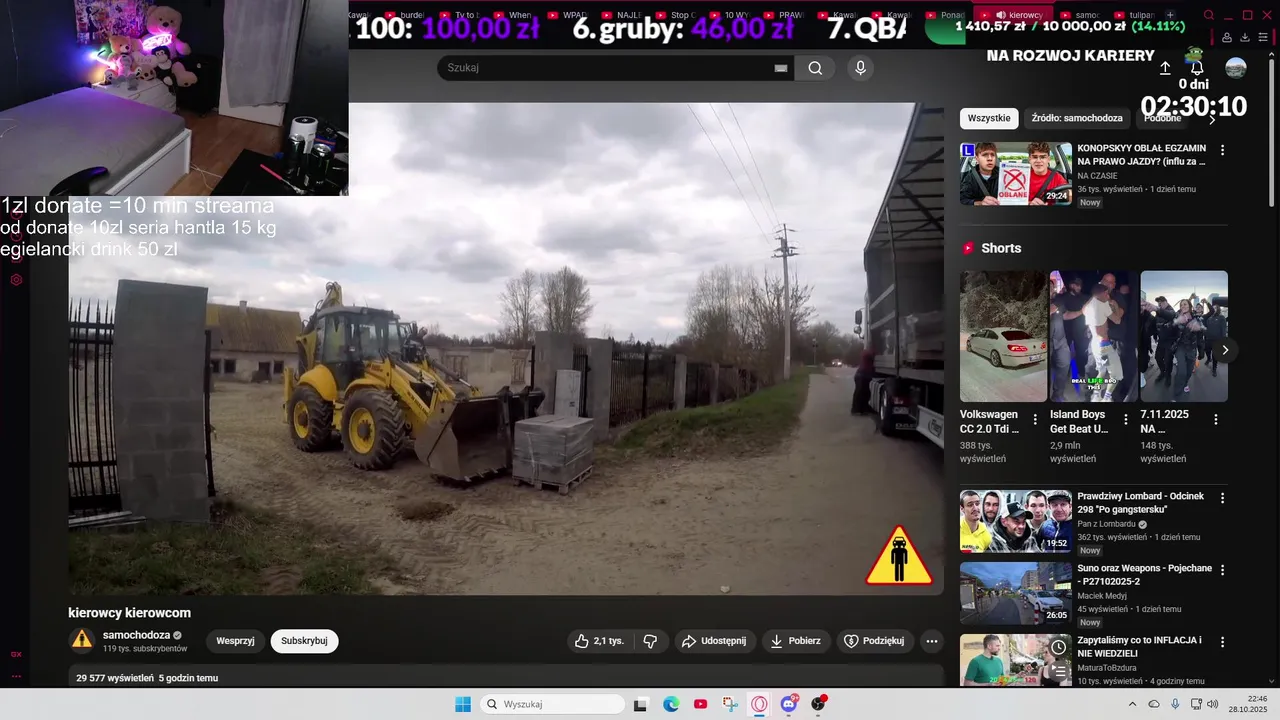Click the kierowcy kierowcom video title
This screenshot has height=720, width=1280.
tap(129, 613)
